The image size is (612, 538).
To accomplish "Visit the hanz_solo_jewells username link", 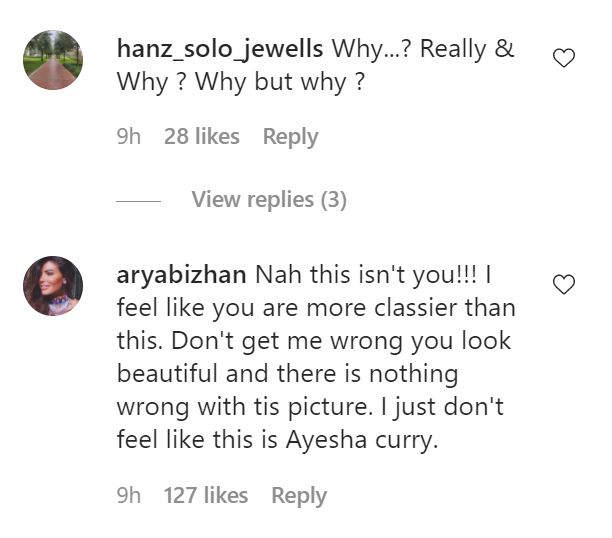I will [x=220, y=48].
